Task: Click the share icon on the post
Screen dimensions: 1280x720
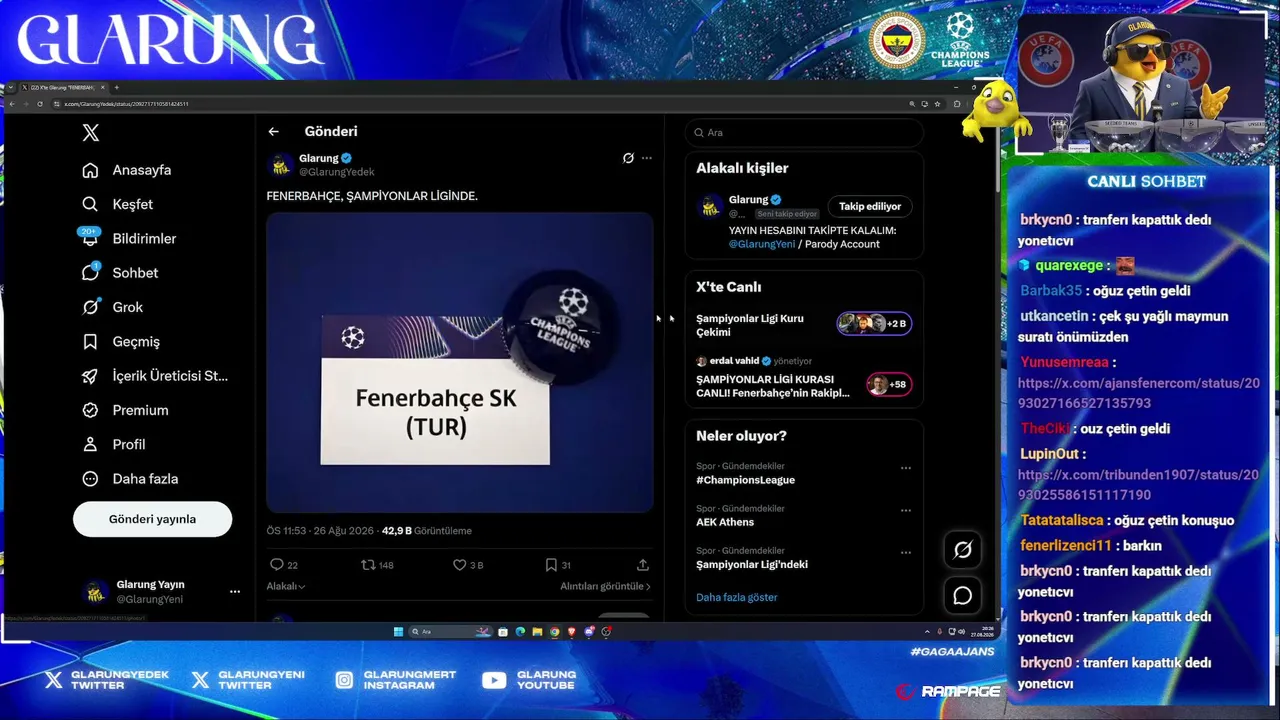Action: coord(643,565)
